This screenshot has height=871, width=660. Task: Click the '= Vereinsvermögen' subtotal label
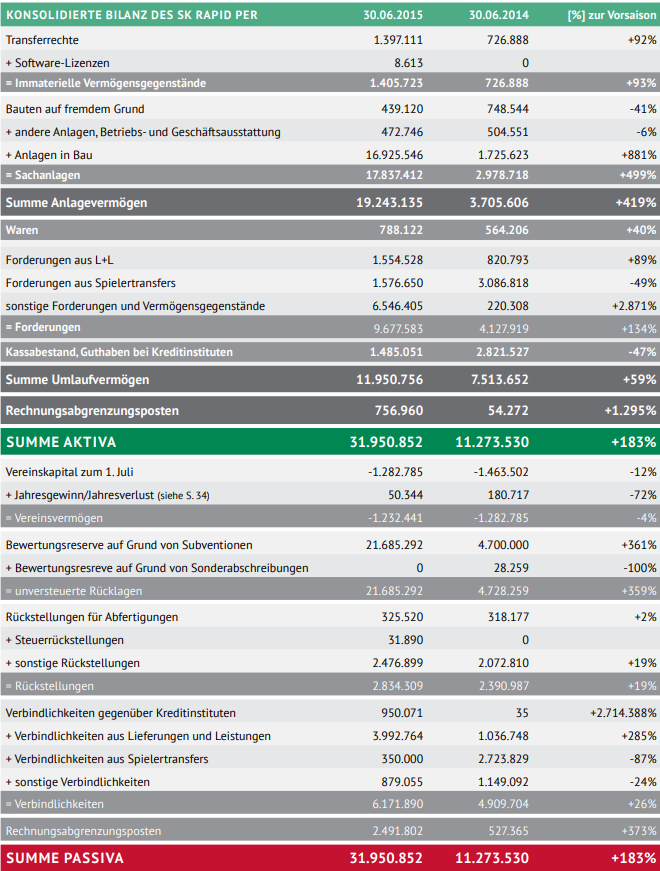pyautogui.click(x=54, y=518)
